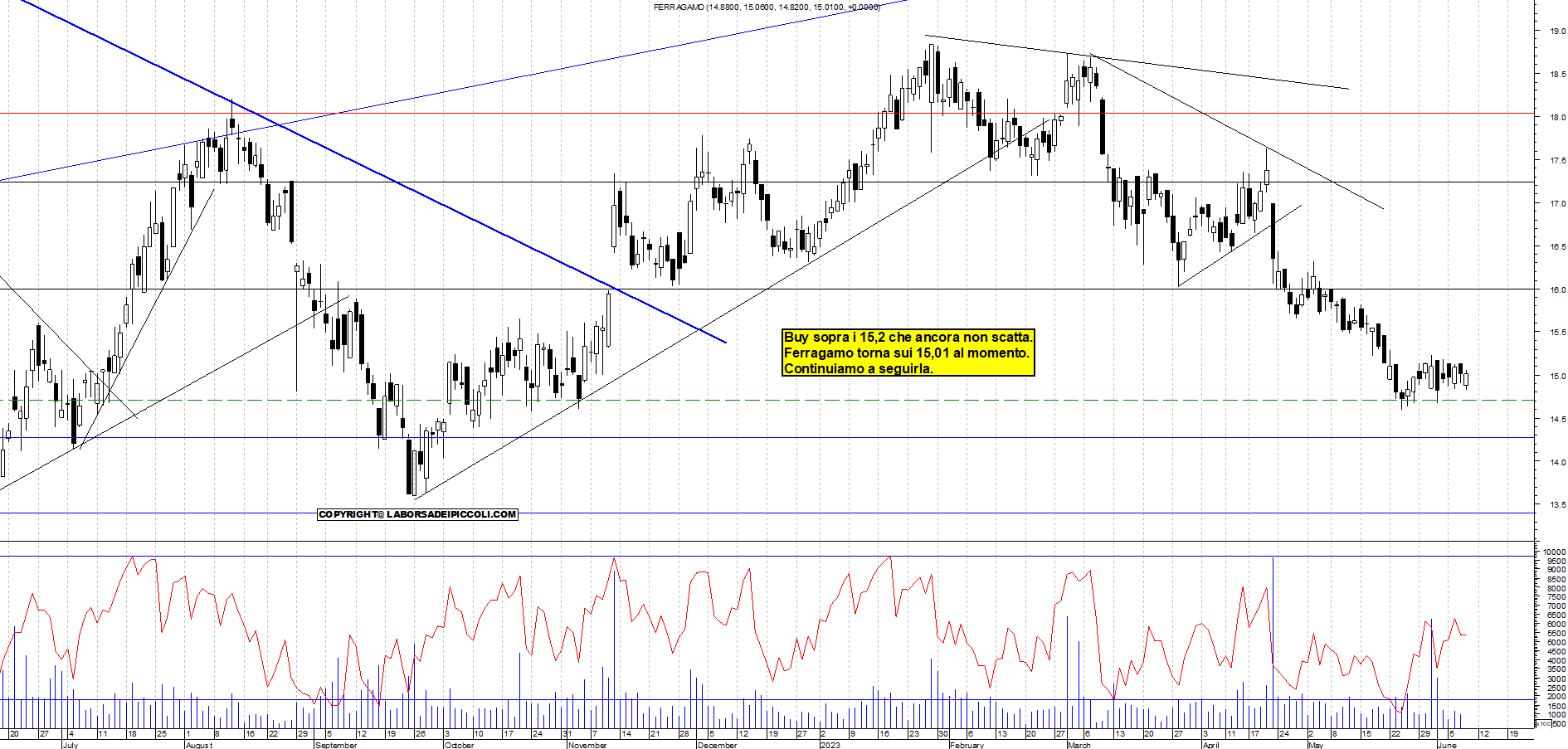Click the November month label

(x=588, y=745)
